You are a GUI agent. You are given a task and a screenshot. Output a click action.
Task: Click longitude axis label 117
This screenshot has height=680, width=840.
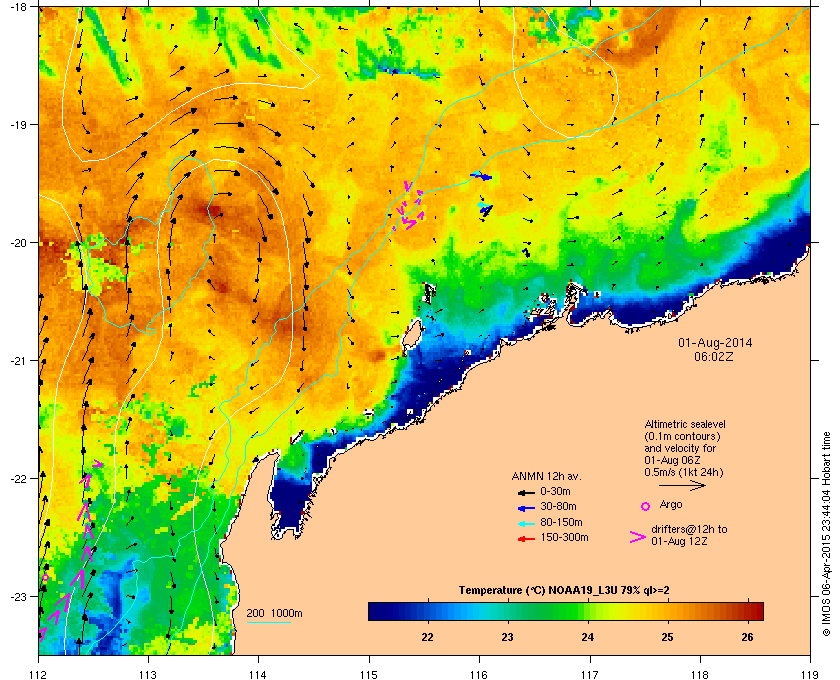[x=590, y=675]
